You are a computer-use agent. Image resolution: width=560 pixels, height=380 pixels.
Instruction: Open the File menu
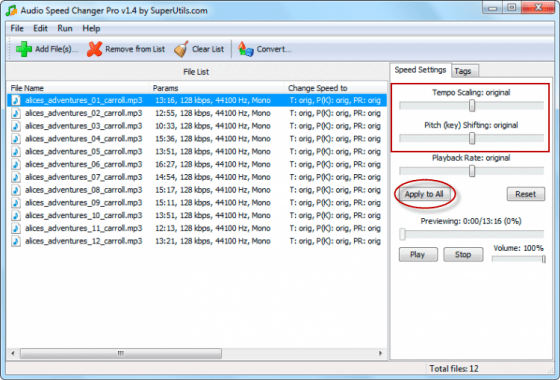click(x=17, y=29)
